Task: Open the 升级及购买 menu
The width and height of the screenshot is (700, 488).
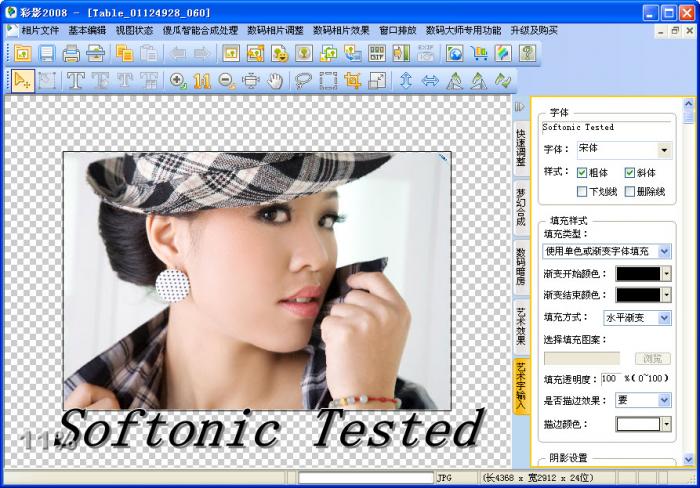Action: (534, 30)
